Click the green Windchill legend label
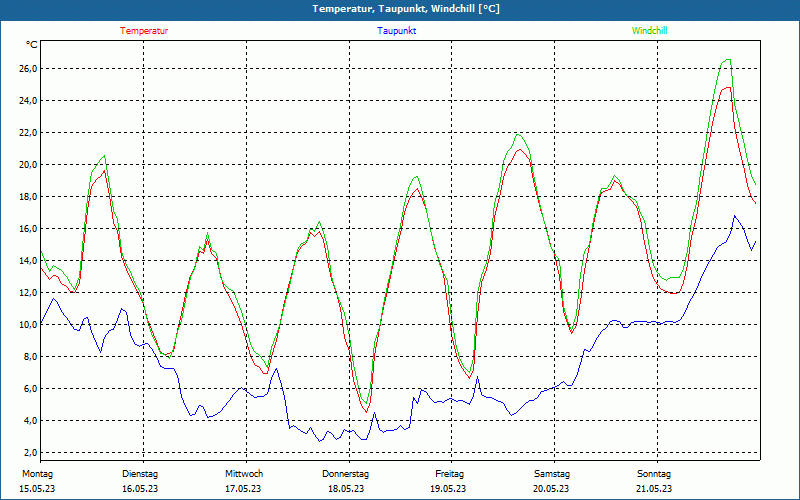 coord(649,31)
